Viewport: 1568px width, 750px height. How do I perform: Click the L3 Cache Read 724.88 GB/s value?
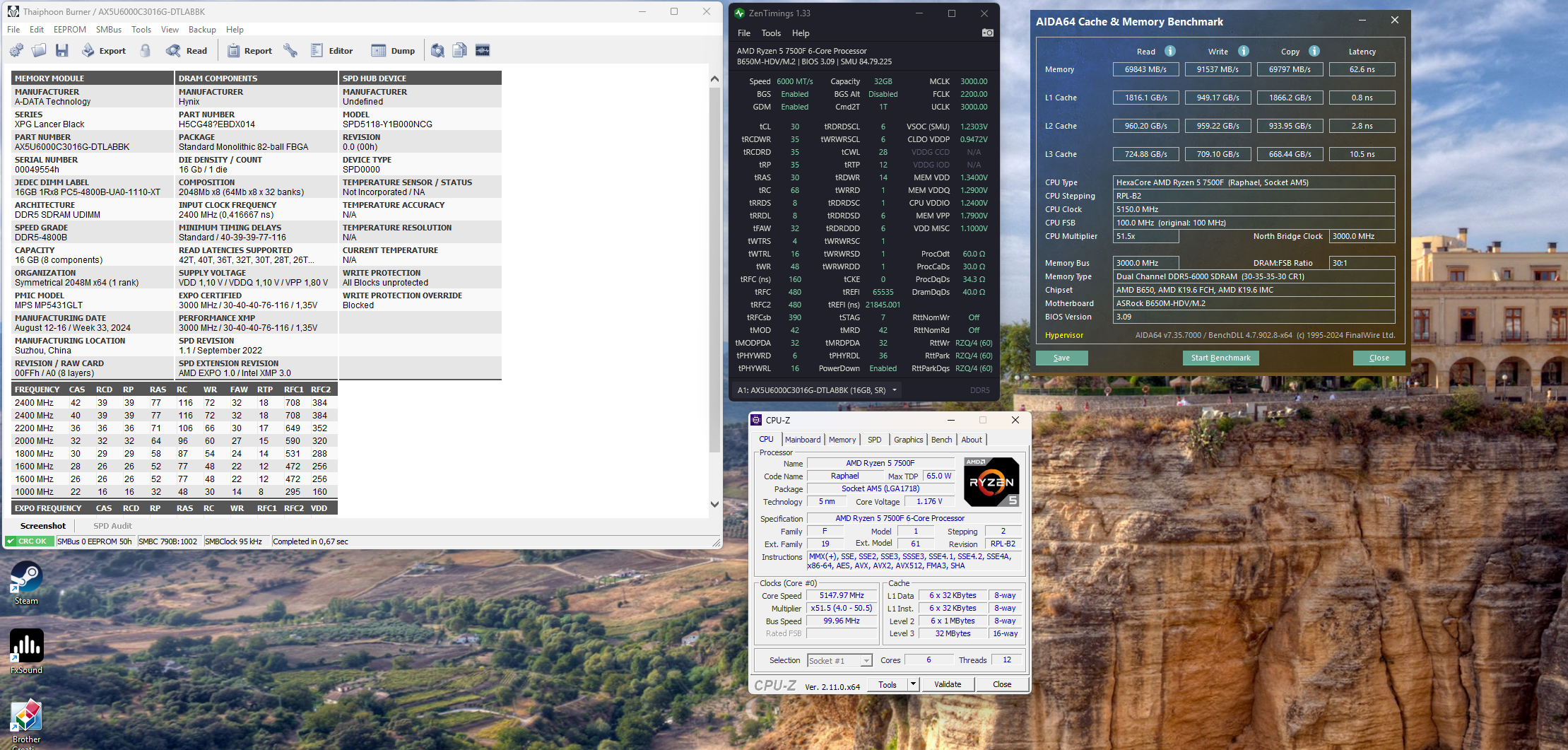[x=1145, y=154]
